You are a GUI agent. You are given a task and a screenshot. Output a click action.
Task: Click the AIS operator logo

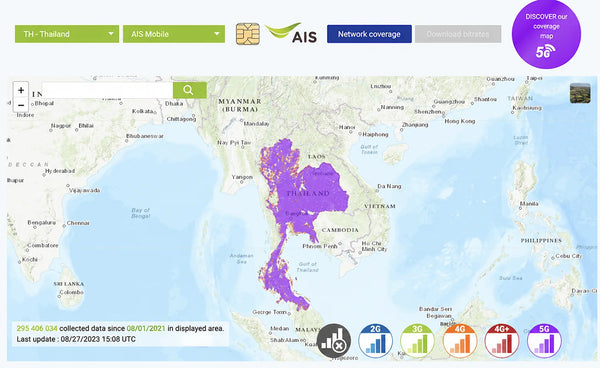point(292,33)
